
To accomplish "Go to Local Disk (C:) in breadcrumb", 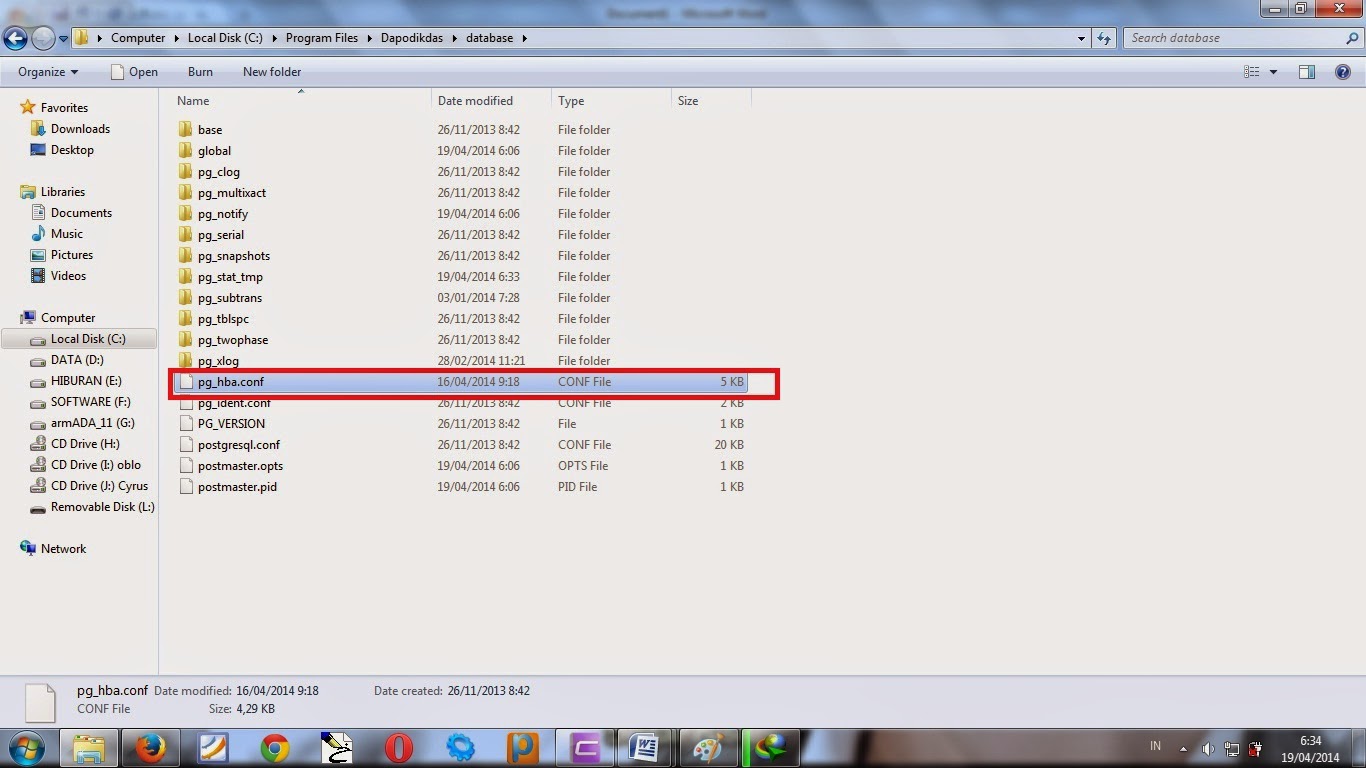I will (225, 38).
